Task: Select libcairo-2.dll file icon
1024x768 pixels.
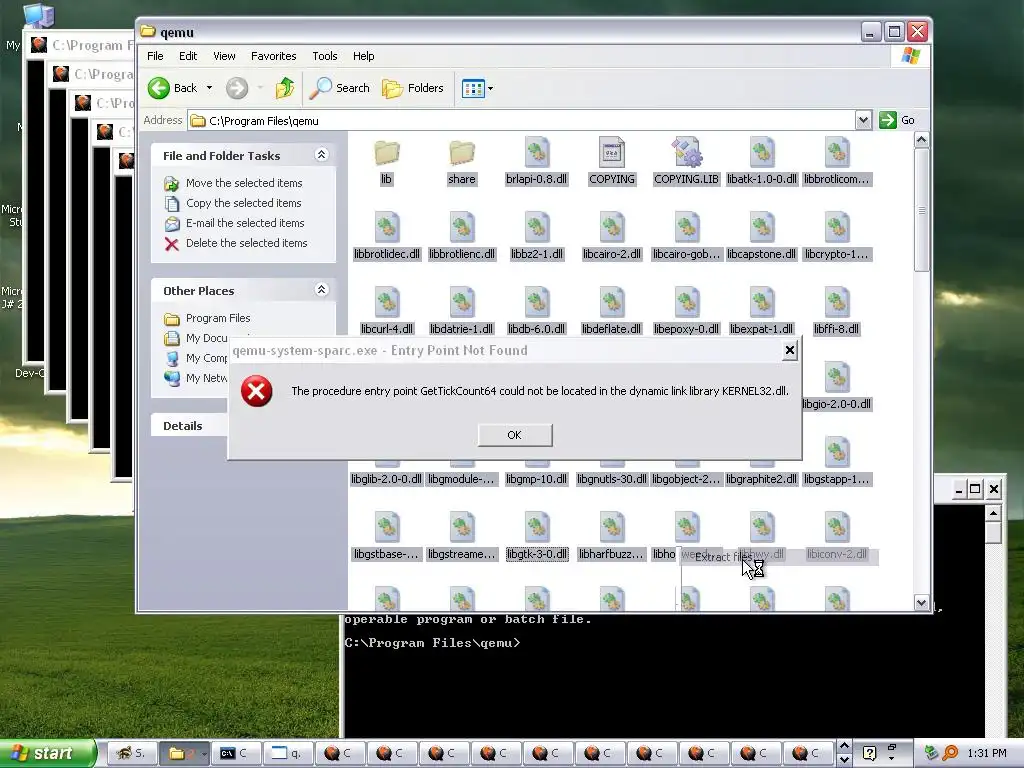Action: [x=612, y=228]
